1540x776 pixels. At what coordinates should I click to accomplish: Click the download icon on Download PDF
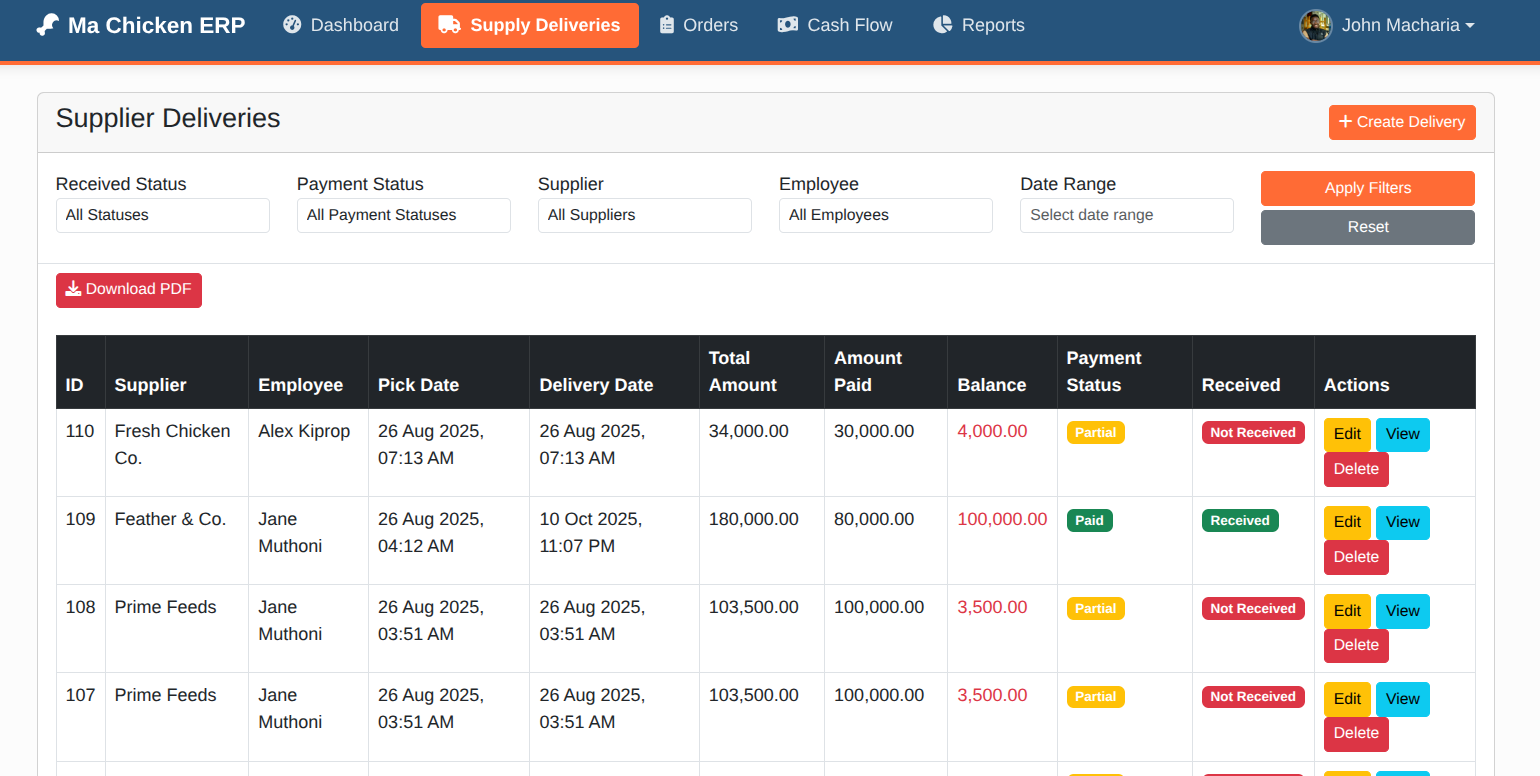tap(73, 289)
